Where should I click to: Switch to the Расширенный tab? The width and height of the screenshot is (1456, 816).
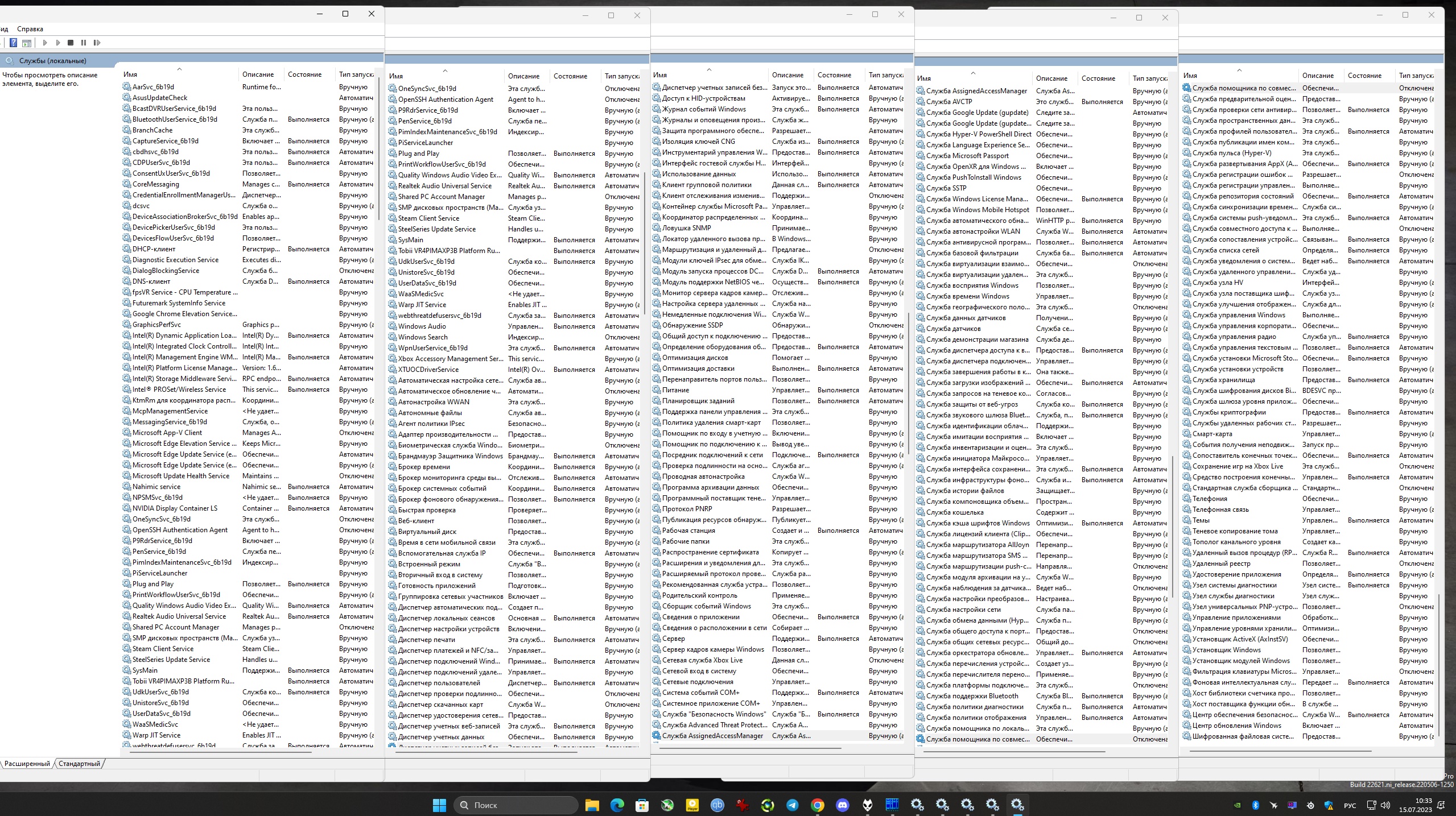point(27,764)
